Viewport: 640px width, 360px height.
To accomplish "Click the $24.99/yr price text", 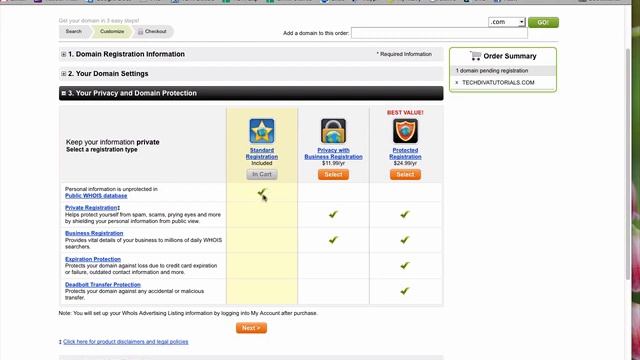I will [405, 163].
